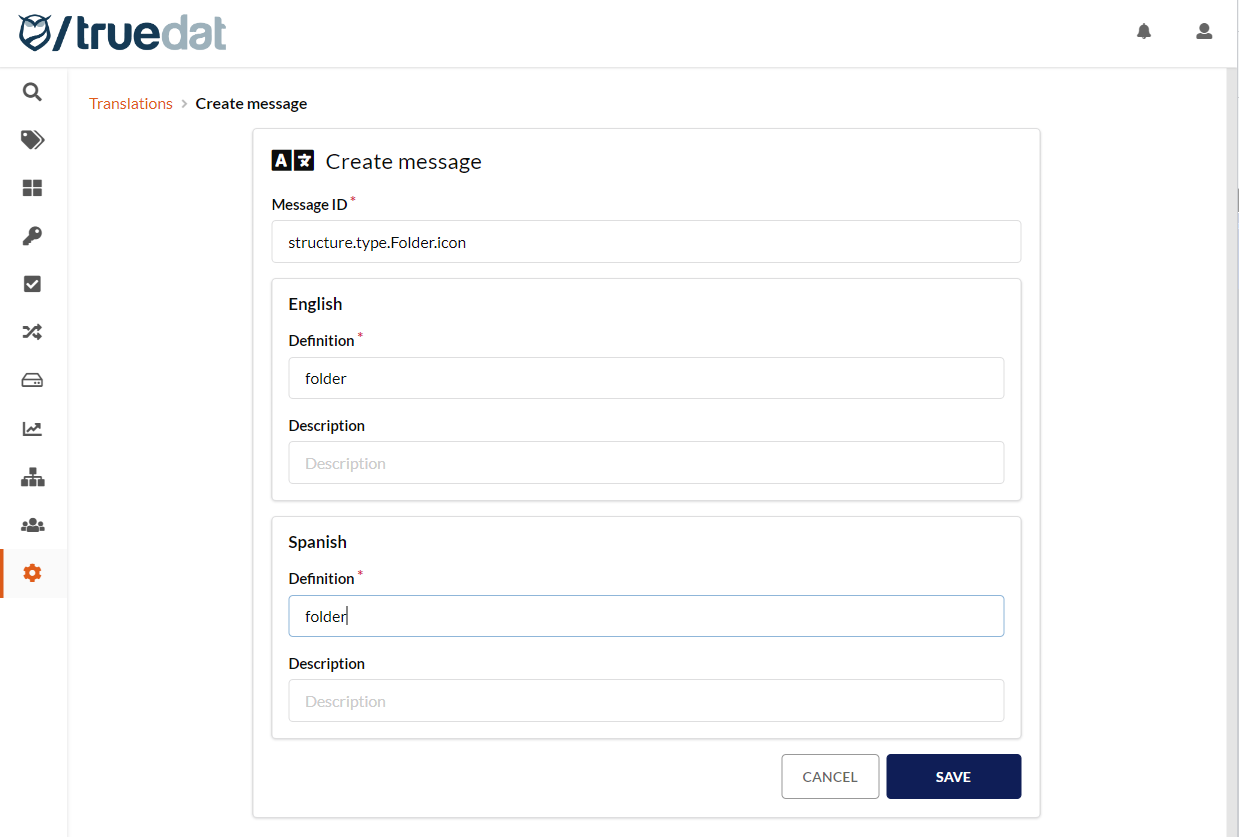
Task: Focus the Message ID input field
Action: [x=646, y=242]
